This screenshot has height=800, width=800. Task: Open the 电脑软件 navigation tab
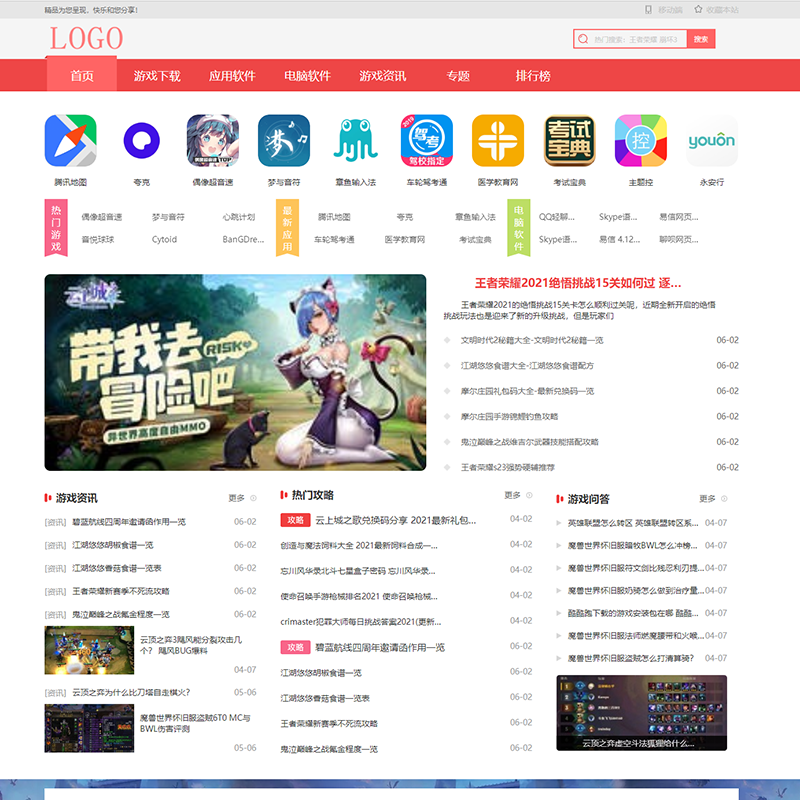click(307, 76)
